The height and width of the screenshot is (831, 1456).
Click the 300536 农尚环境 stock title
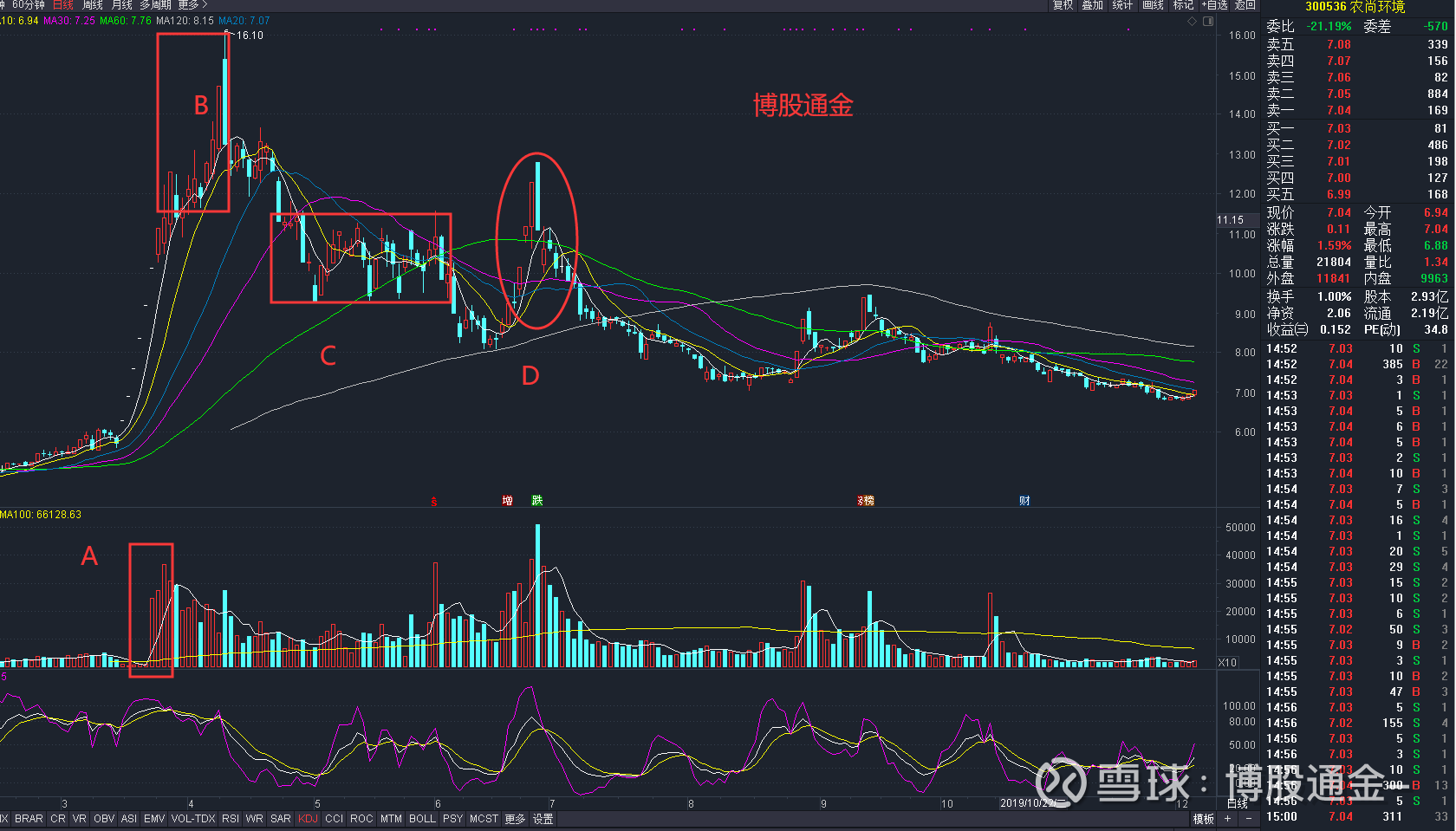tap(1355, 7)
